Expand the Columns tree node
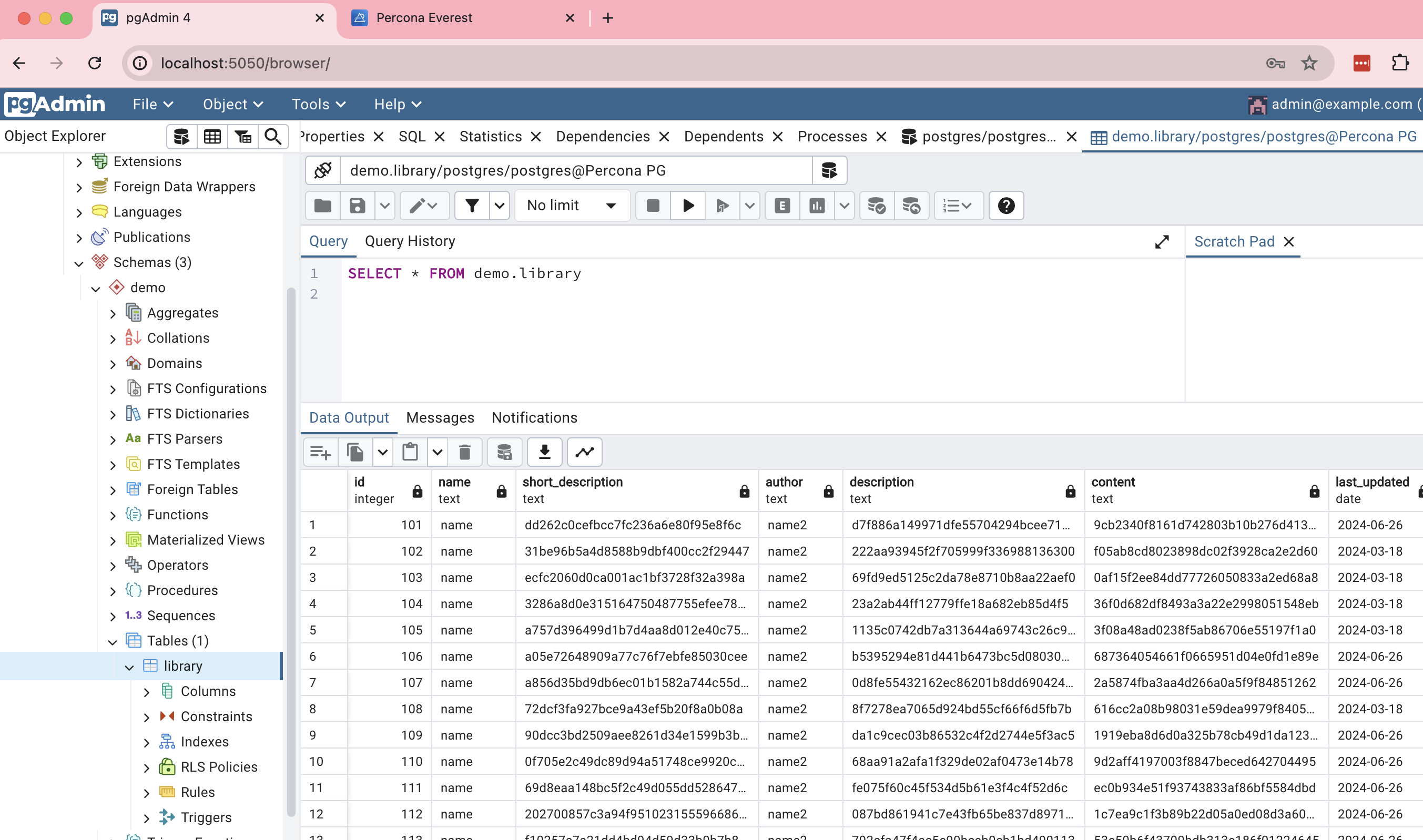 pos(147,692)
